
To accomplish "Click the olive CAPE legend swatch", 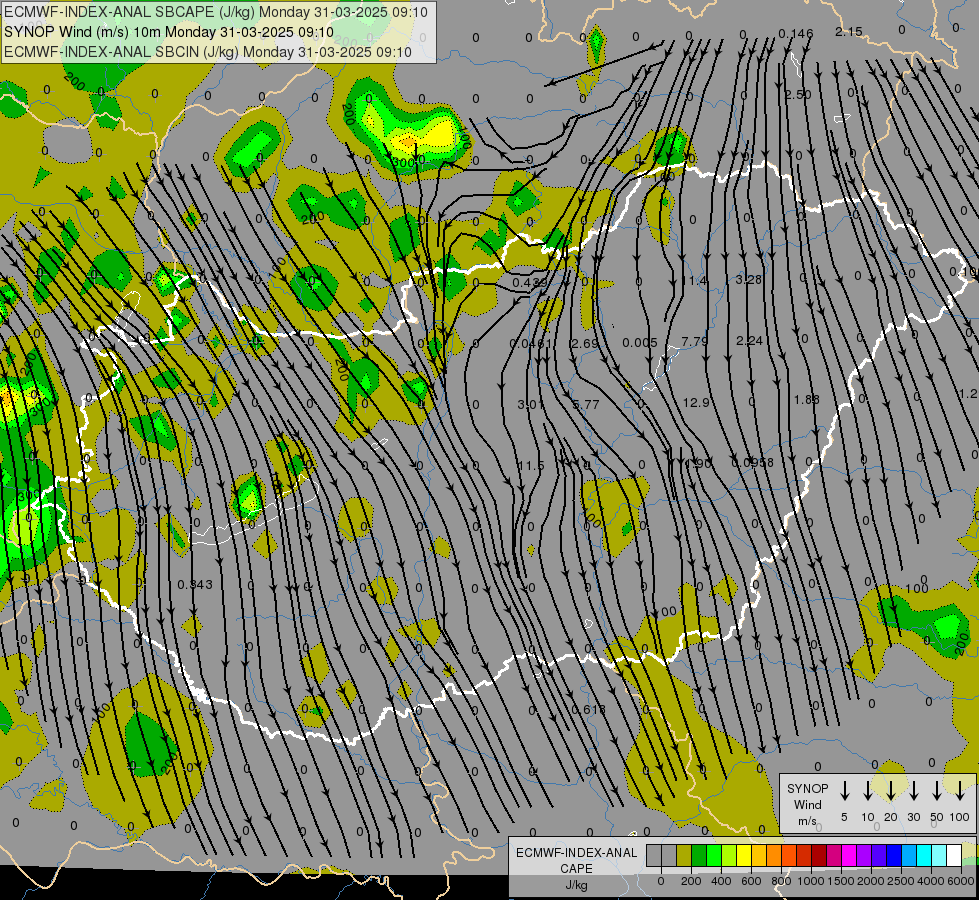I will point(684,855).
